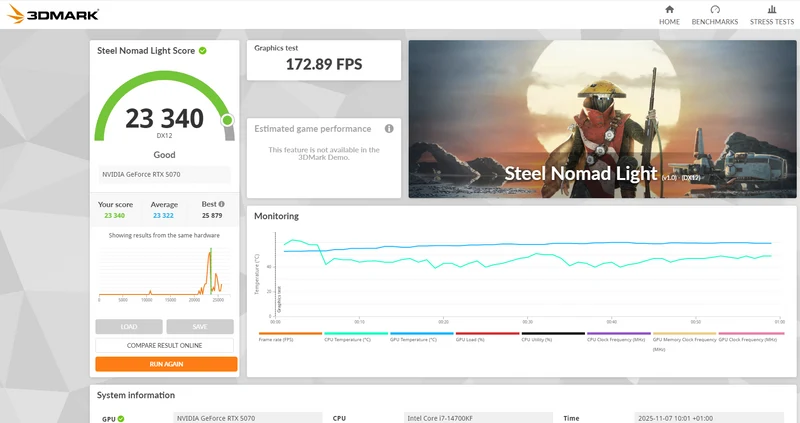Click the 3DMark logo
The width and height of the screenshot is (800, 423).
click(53, 14)
